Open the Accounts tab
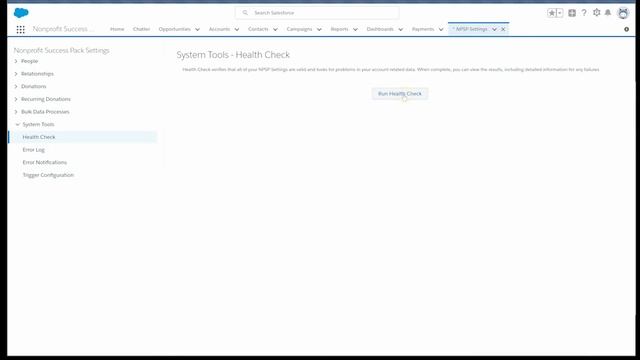The image size is (640, 360). coord(220,29)
